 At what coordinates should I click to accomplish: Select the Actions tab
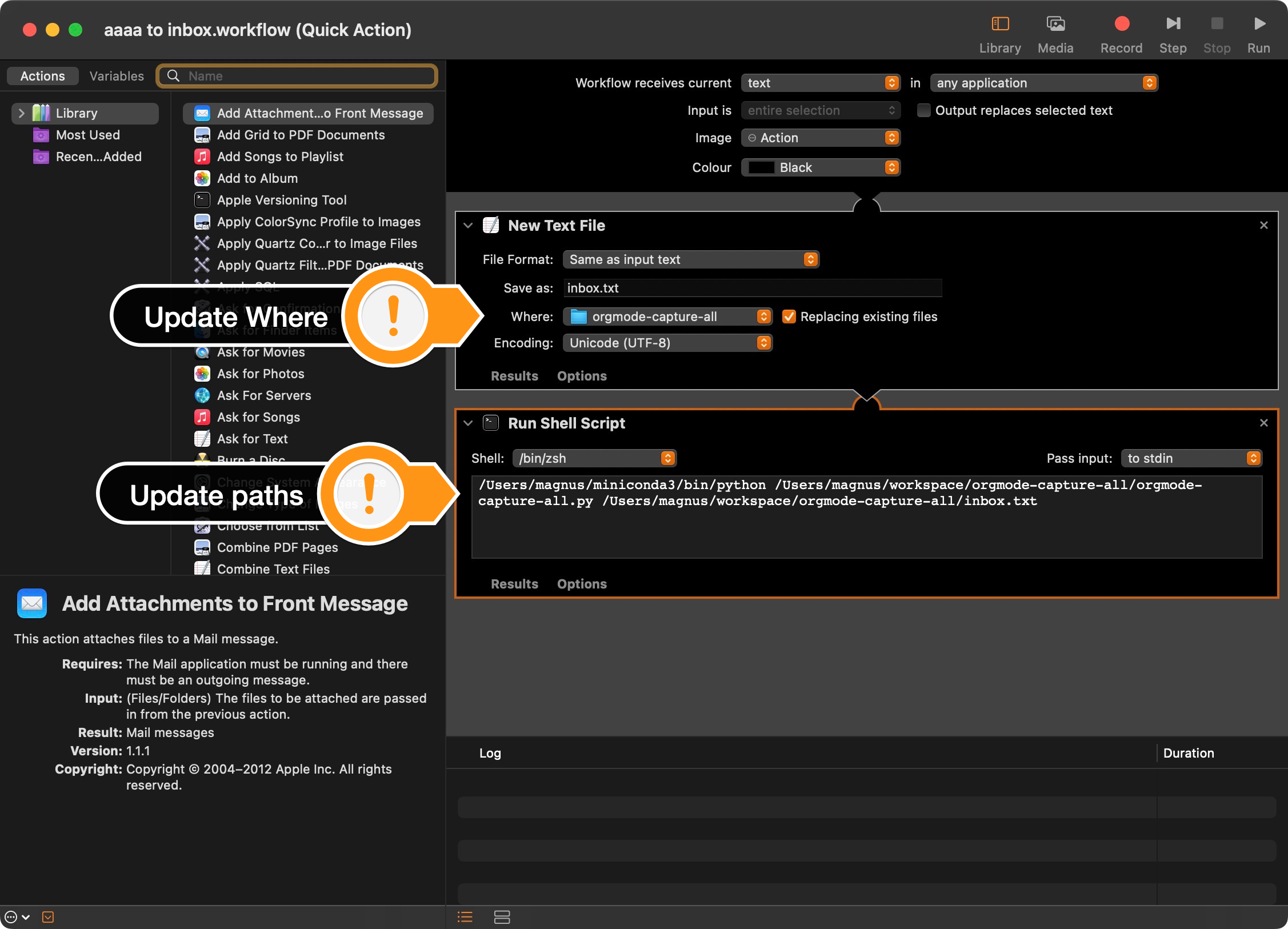[x=43, y=76]
